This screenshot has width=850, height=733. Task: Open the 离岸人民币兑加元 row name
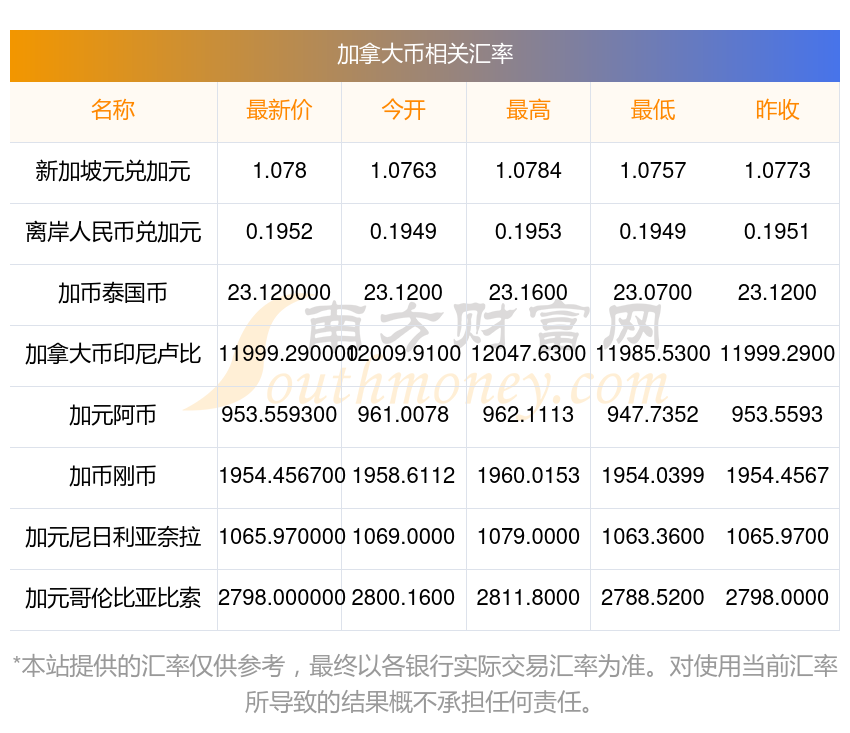click(x=113, y=232)
